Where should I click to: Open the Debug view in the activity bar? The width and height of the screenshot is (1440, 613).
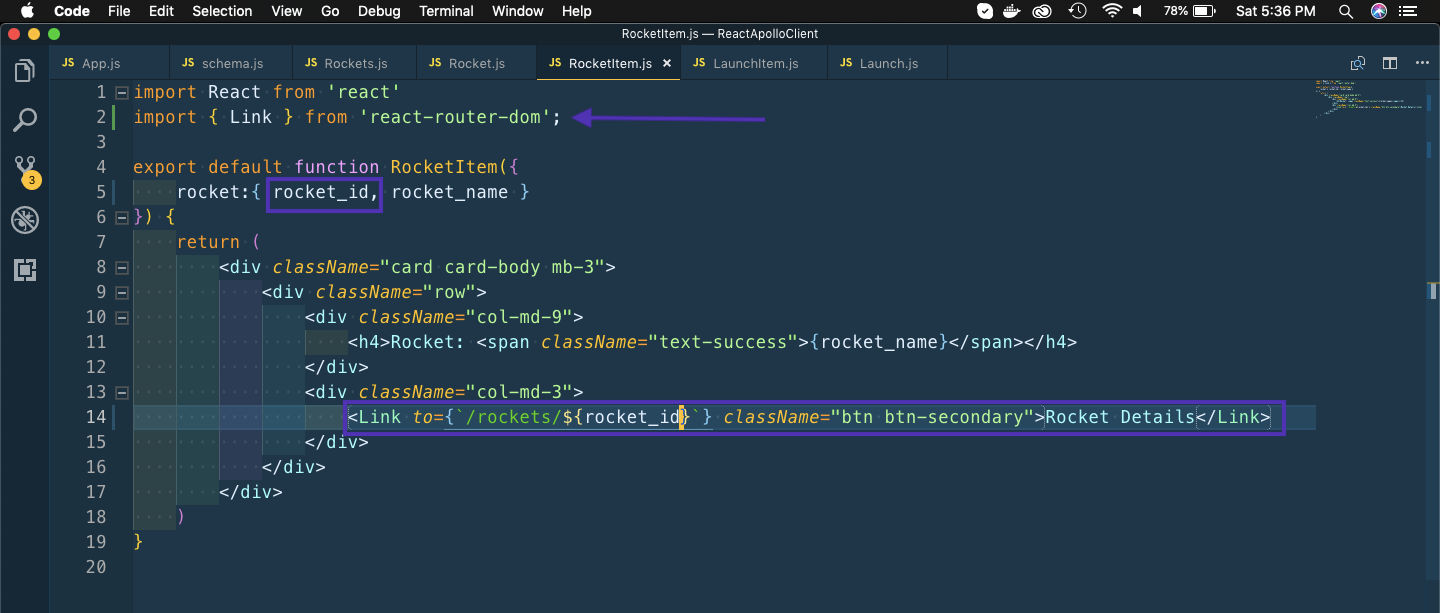[25, 220]
